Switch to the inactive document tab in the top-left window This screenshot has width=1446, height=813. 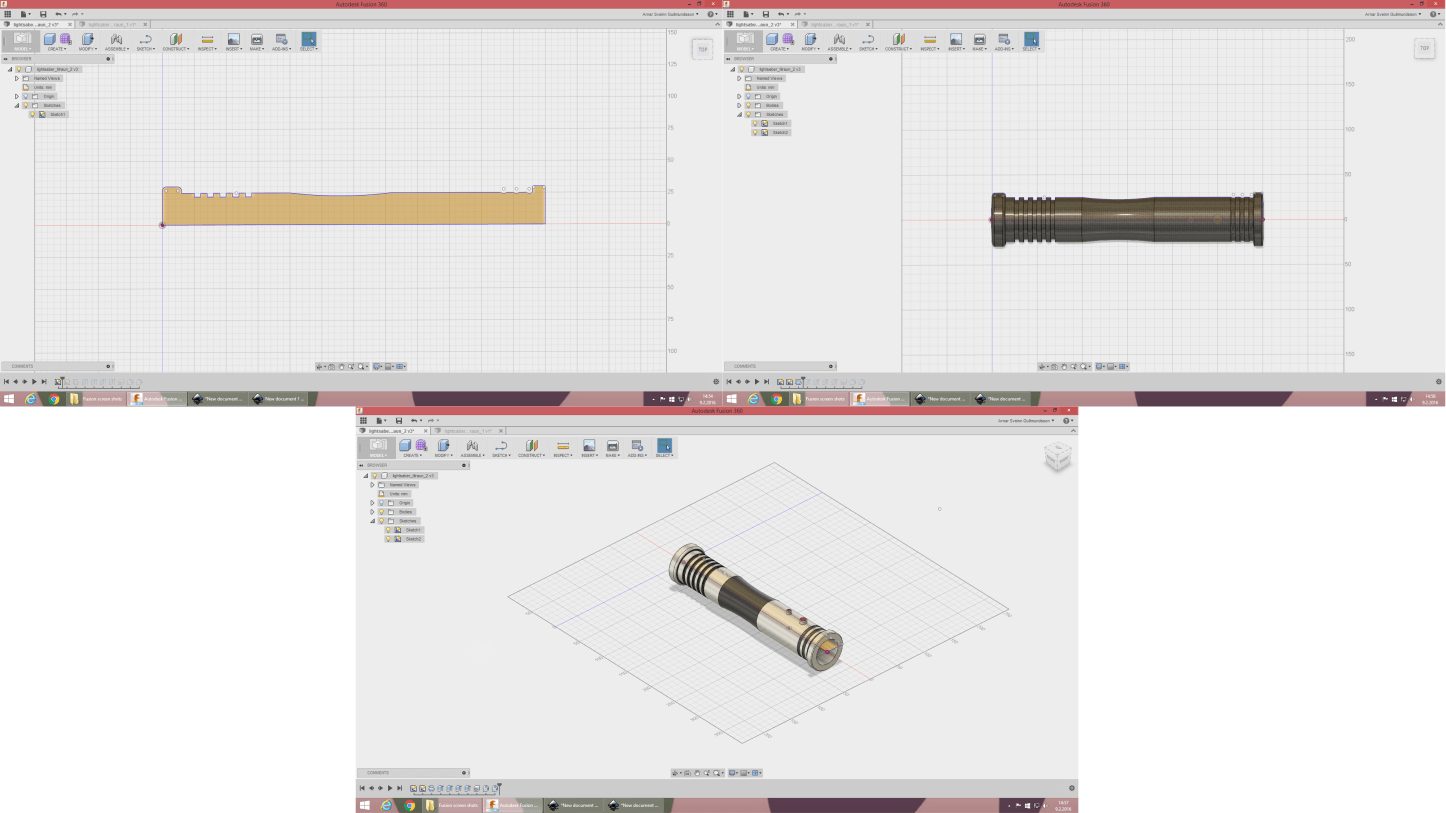(112, 24)
